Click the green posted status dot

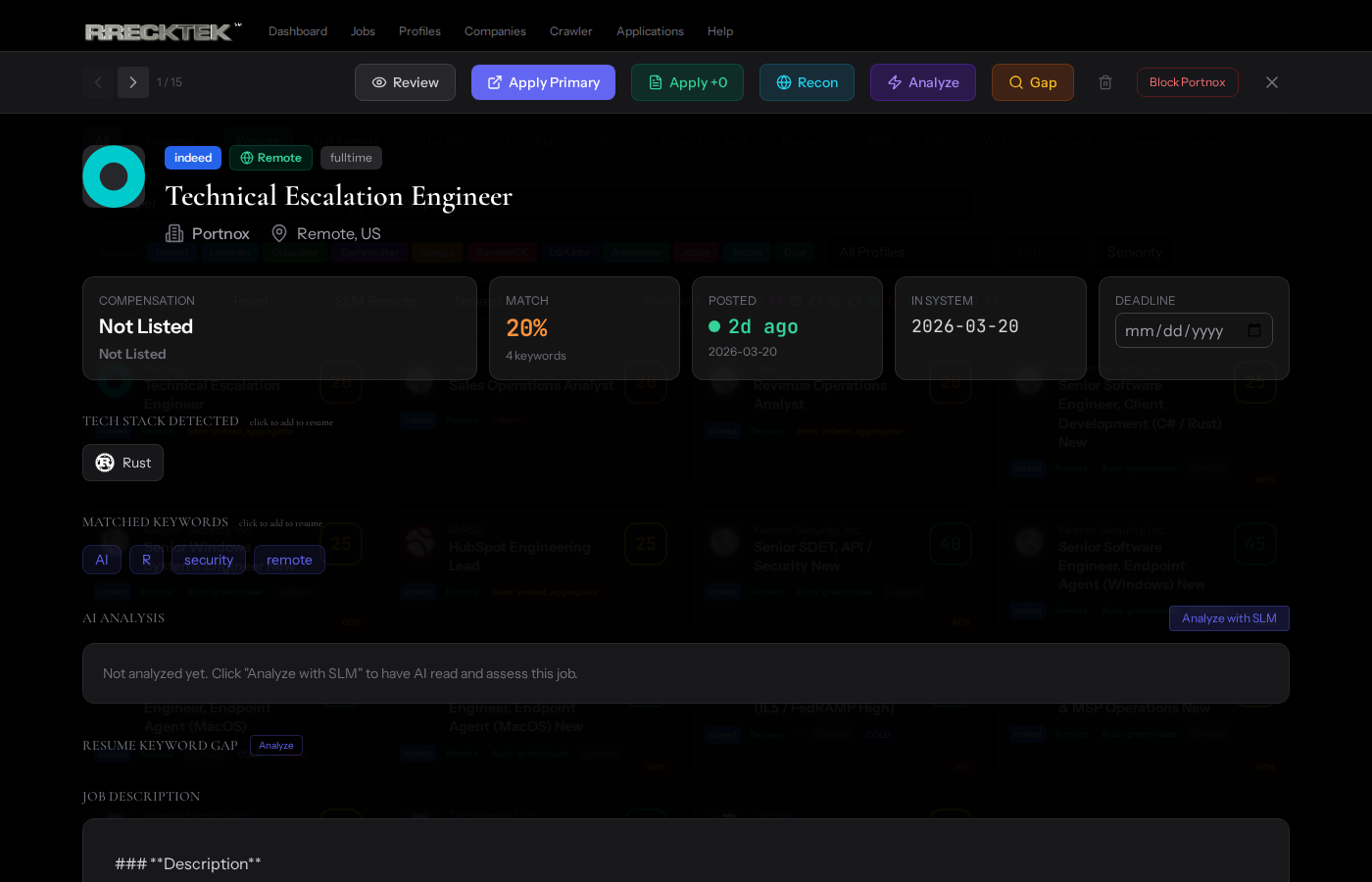click(714, 326)
